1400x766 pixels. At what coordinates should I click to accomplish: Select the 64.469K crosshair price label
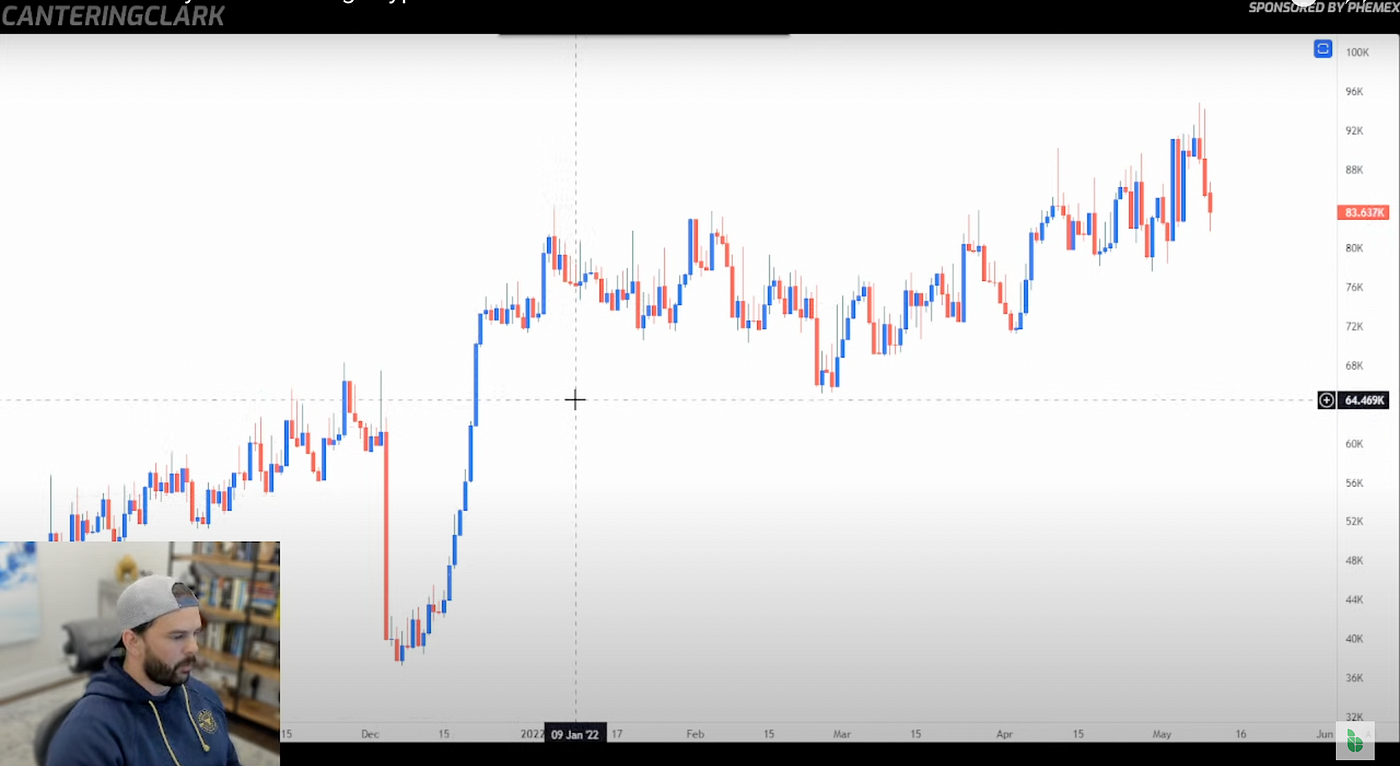(x=1364, y=400)
